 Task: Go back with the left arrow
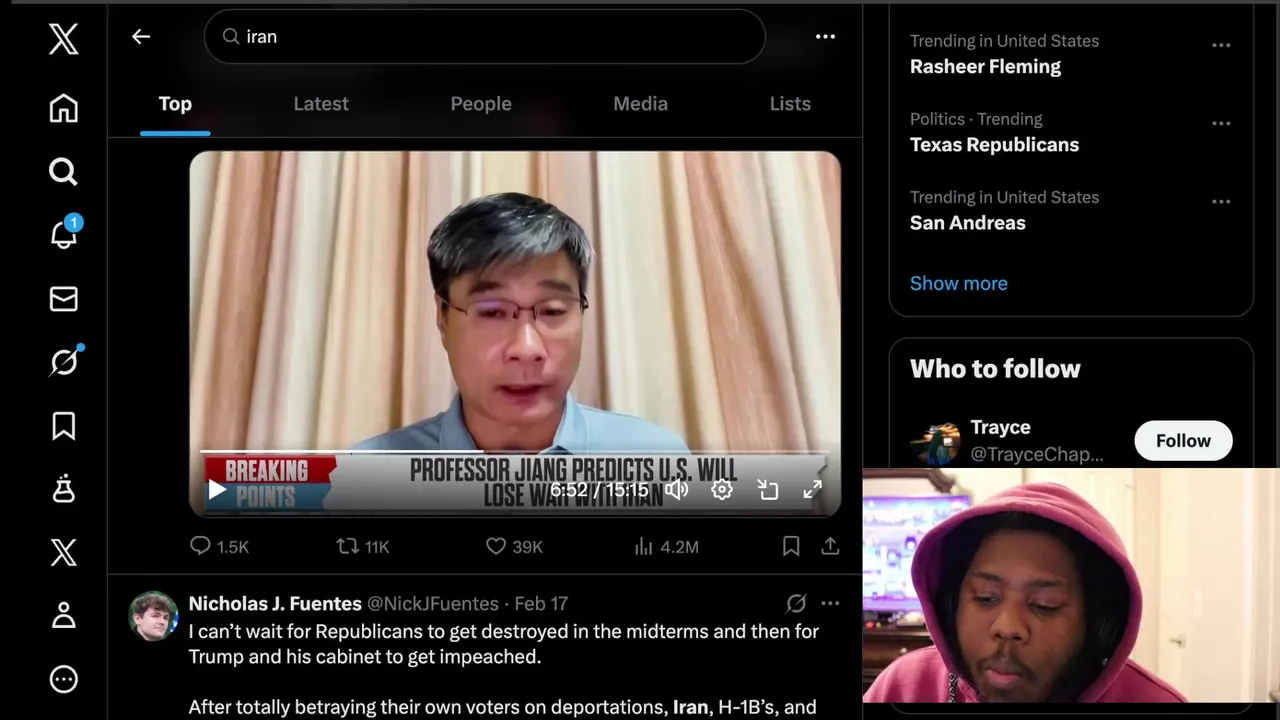click(x=141, y=37)
